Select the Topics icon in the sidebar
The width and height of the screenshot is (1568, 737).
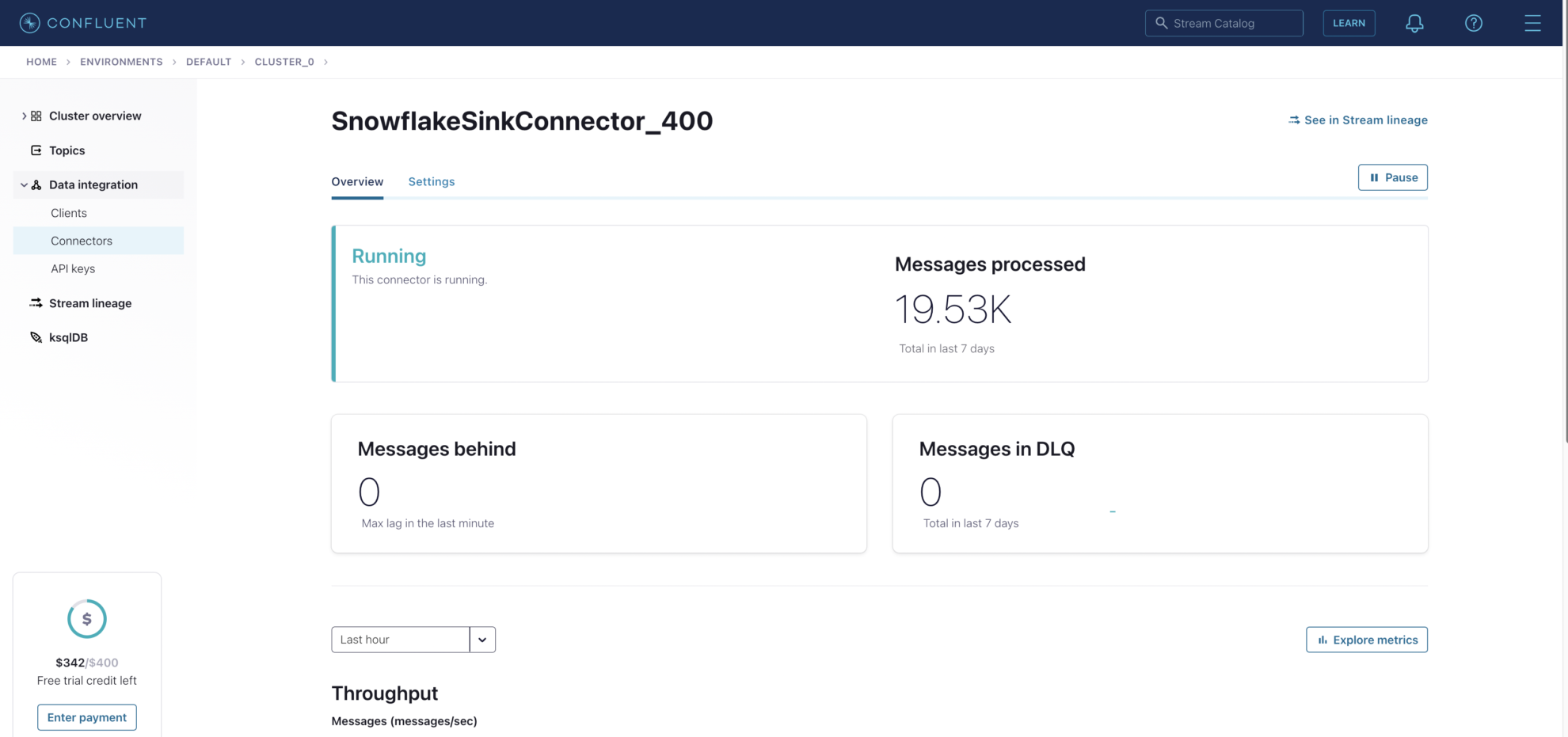36,150
